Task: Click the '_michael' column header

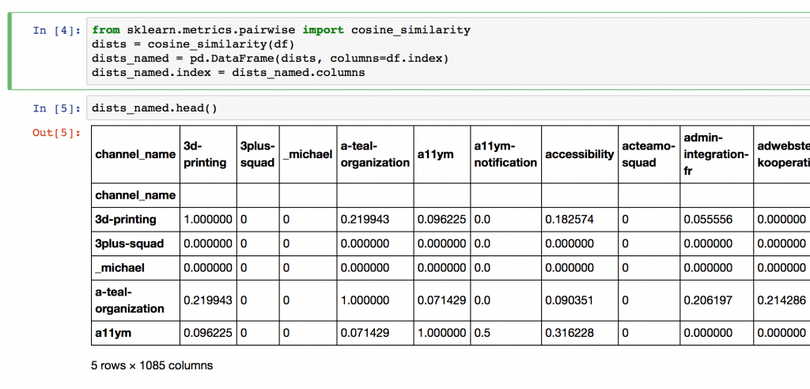Action: (x=307, y=154)
